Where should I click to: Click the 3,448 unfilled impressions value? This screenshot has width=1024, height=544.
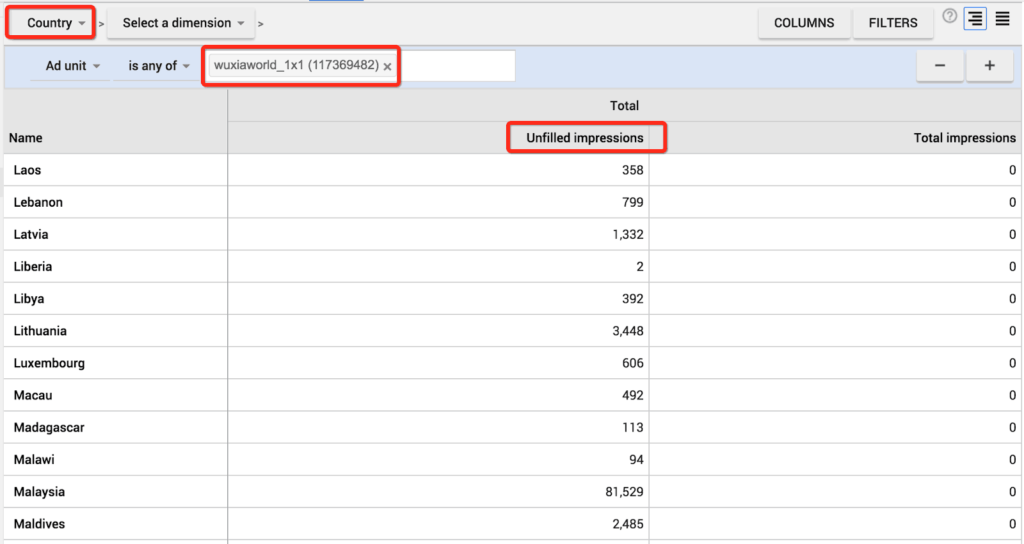click(628, 331)
